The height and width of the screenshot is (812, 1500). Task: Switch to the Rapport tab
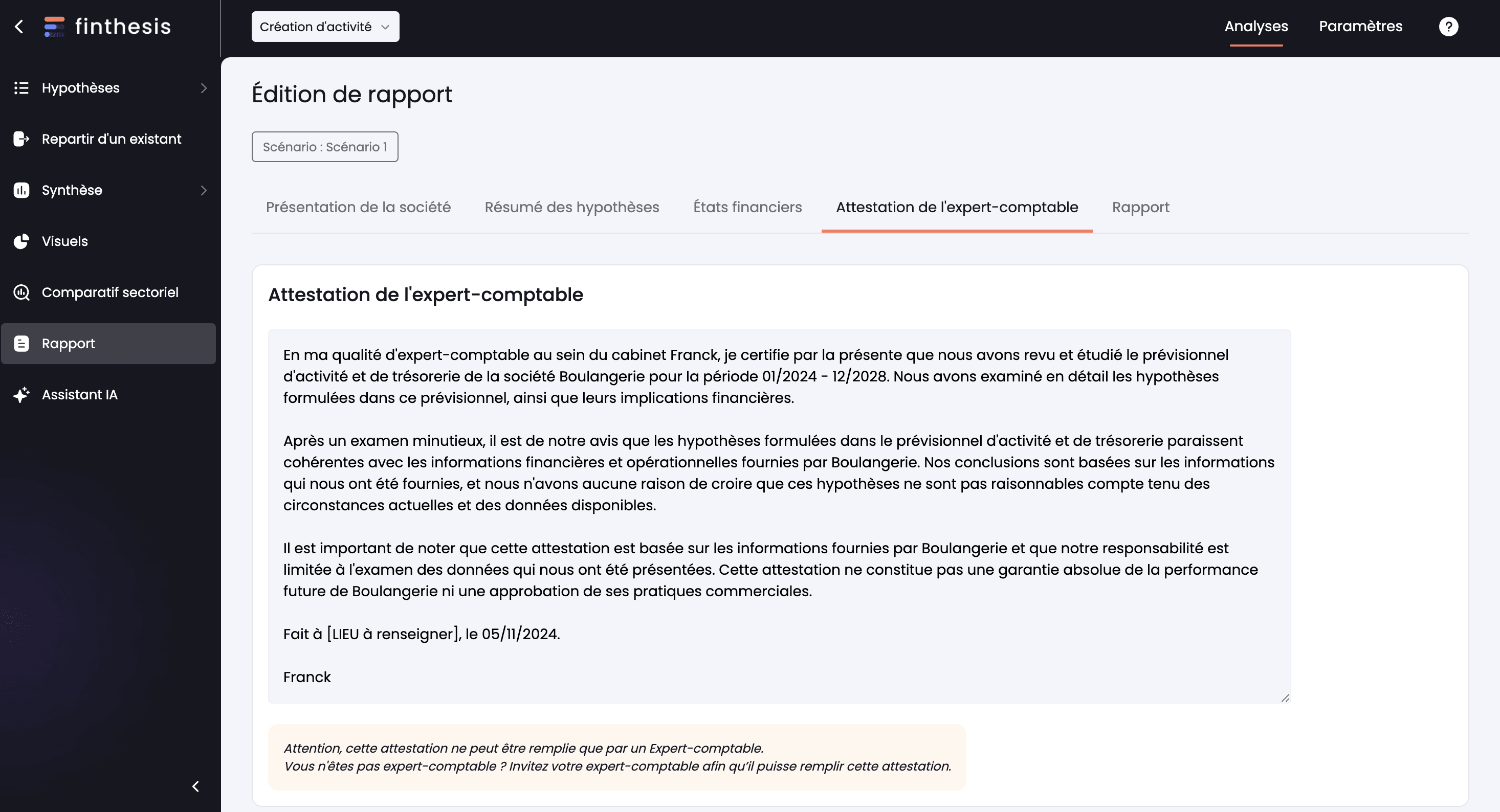[1140, 207]
